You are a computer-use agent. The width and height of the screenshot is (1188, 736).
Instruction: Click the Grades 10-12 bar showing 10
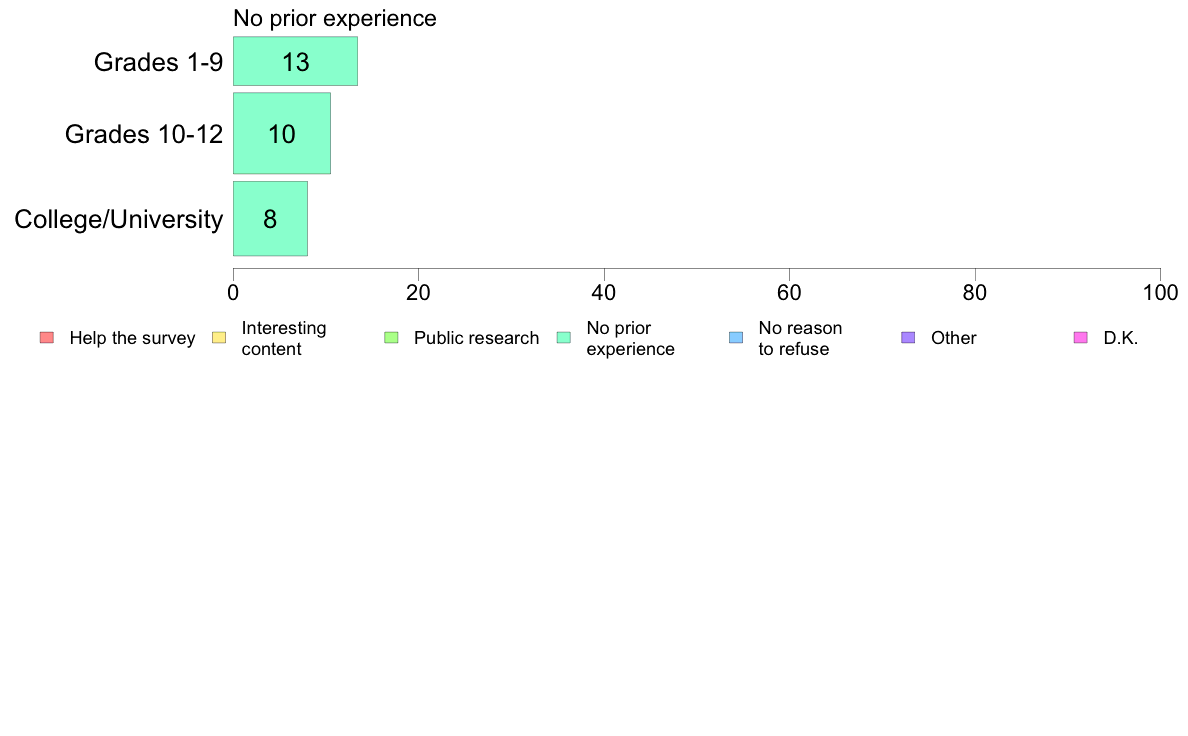pos(282,133)
